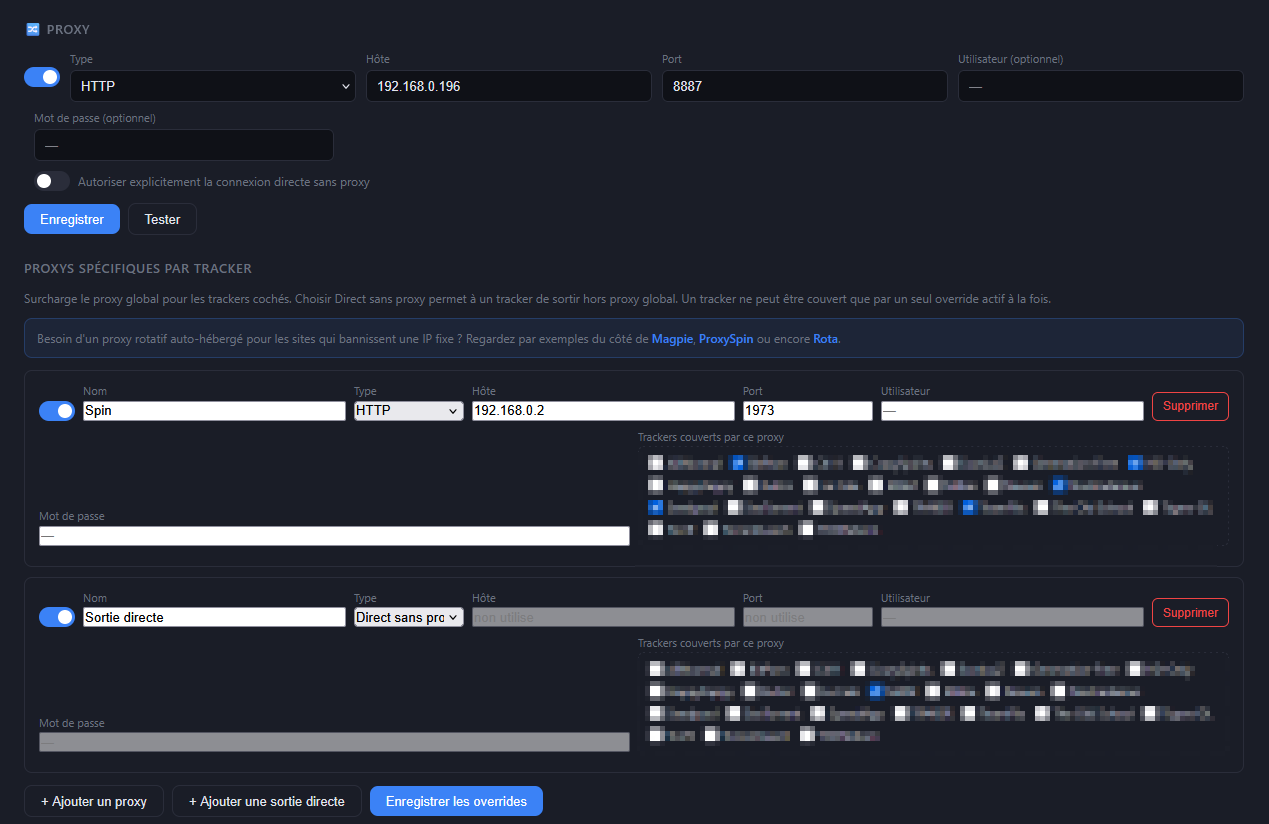The image size is (1269, 824).
Task: Open the Direct sans proxy Type dropdown
Action: (409, 617)
